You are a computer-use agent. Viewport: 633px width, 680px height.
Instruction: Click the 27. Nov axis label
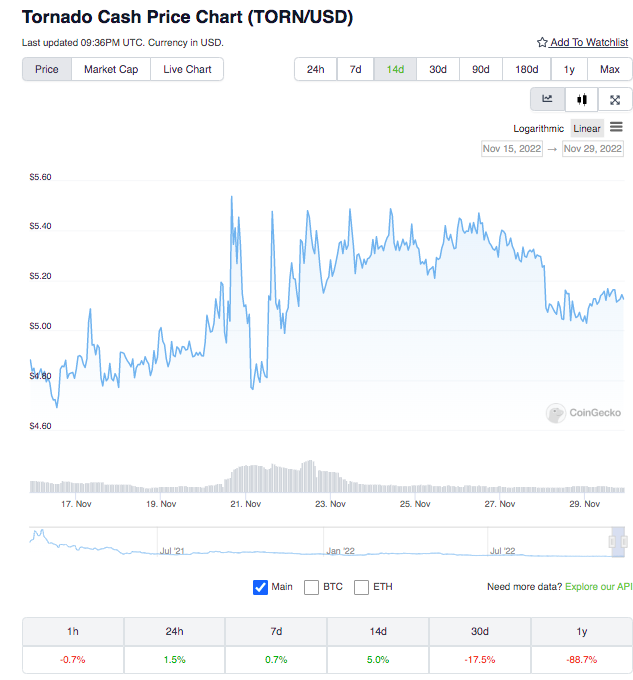[x=500, y=504]
